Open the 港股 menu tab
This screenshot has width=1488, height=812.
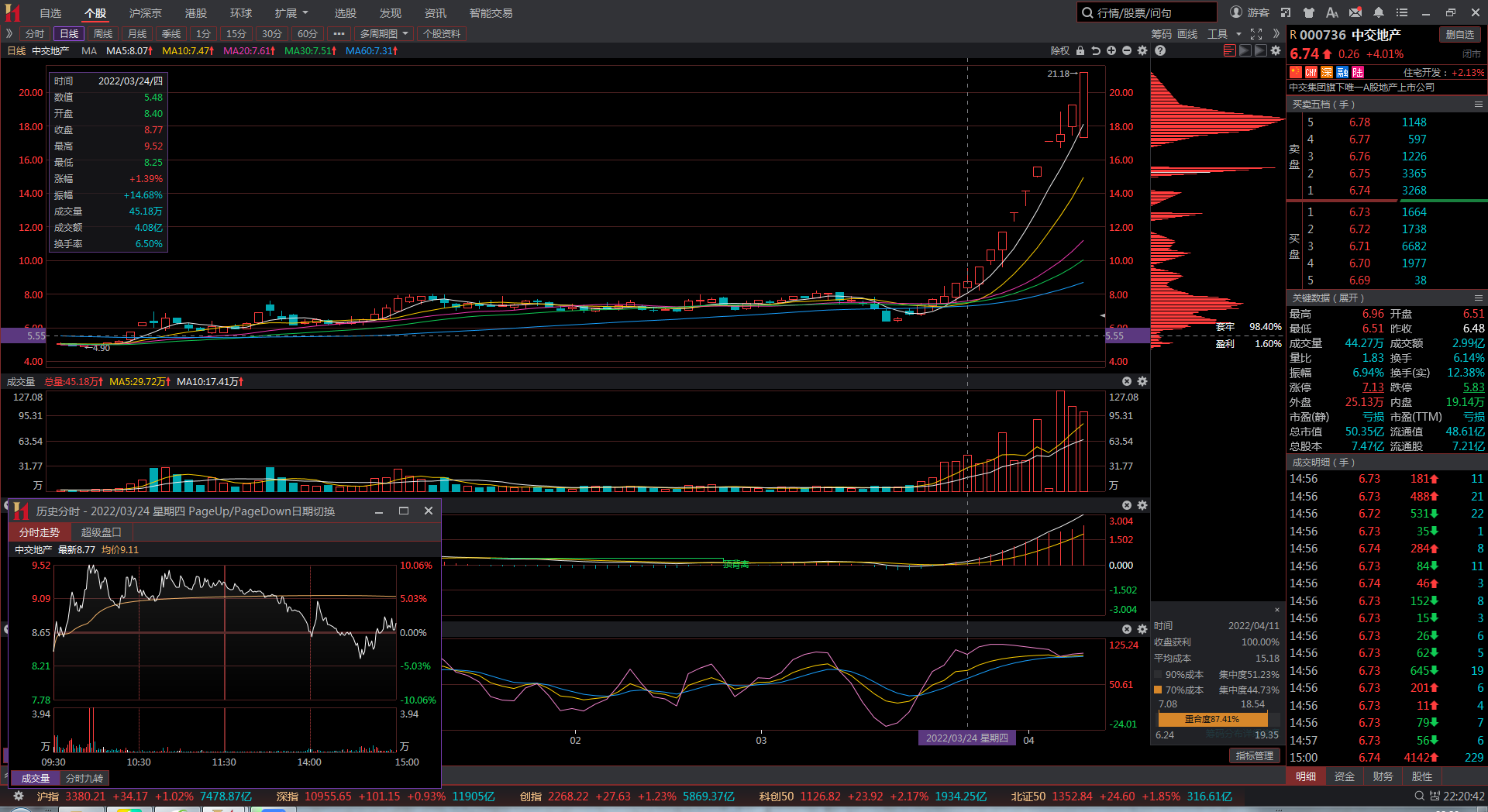pyautogui.click(x=196, y=13)
